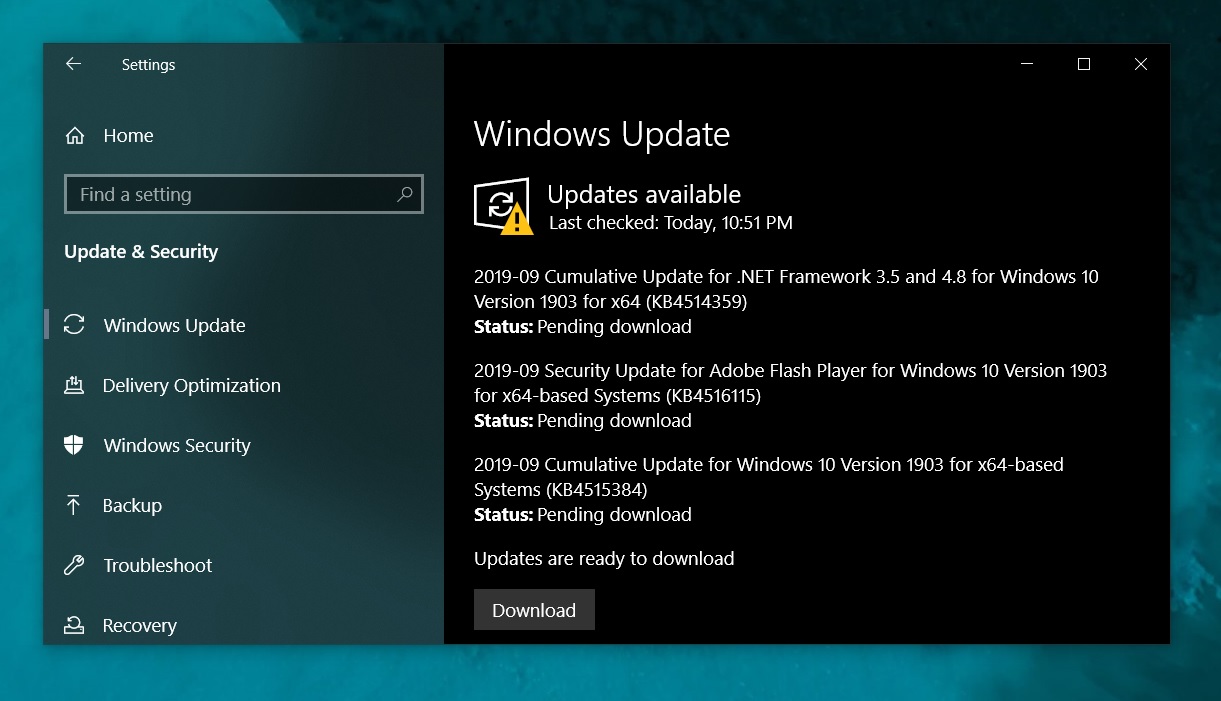Viewport: 1221px width, 701px height.
Task: Click the Update & Security heading
Action: (x=141, y=252)
